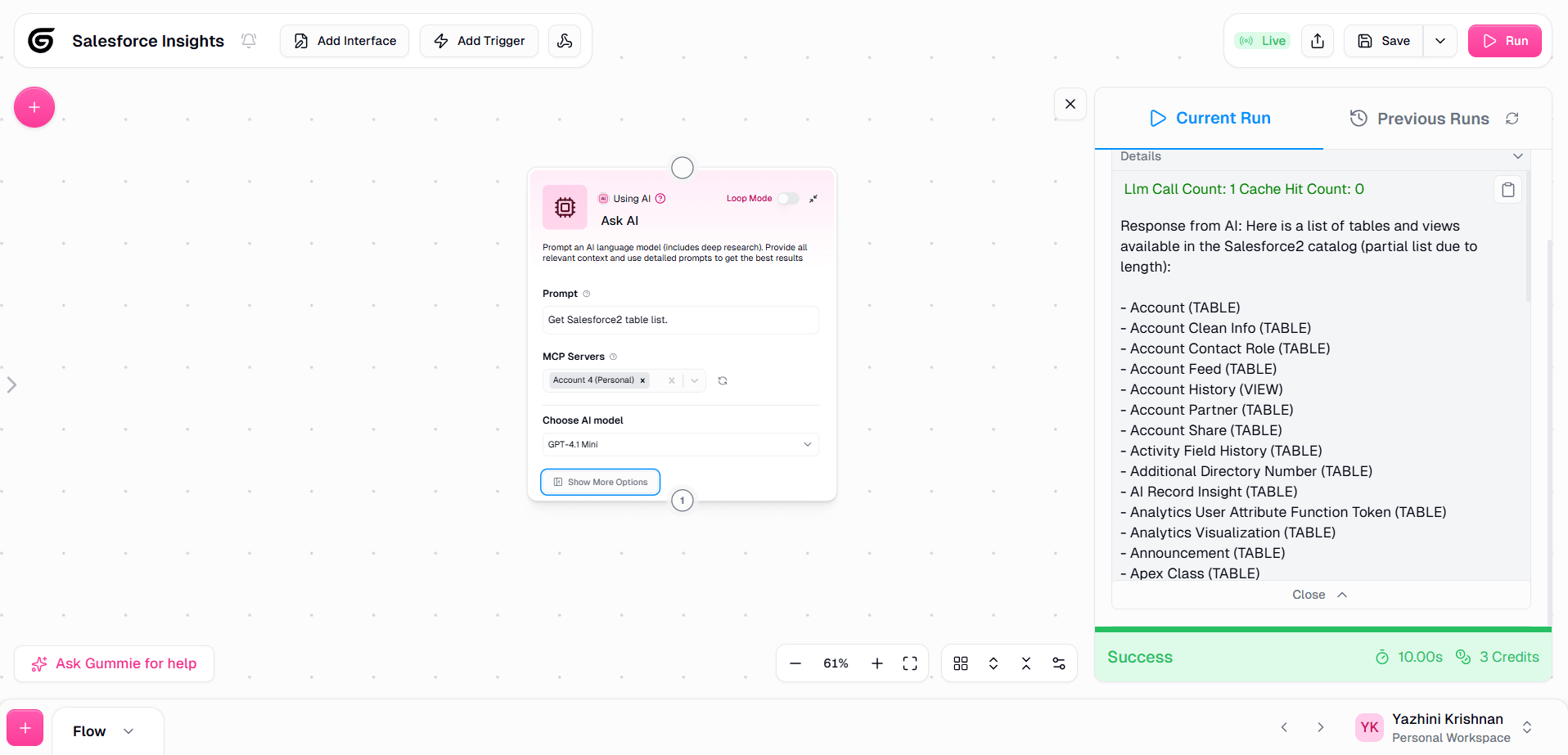Toggle the Loop Mode switch
This screenshot has width=1568, height=755.
787,199
